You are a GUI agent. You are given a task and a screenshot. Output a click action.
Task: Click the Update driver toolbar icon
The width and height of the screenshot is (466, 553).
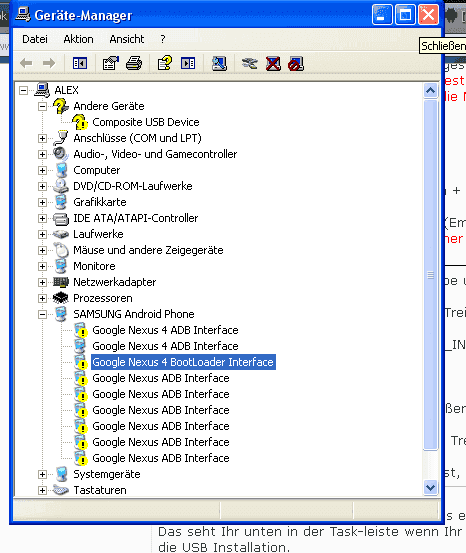click(250, 64)
